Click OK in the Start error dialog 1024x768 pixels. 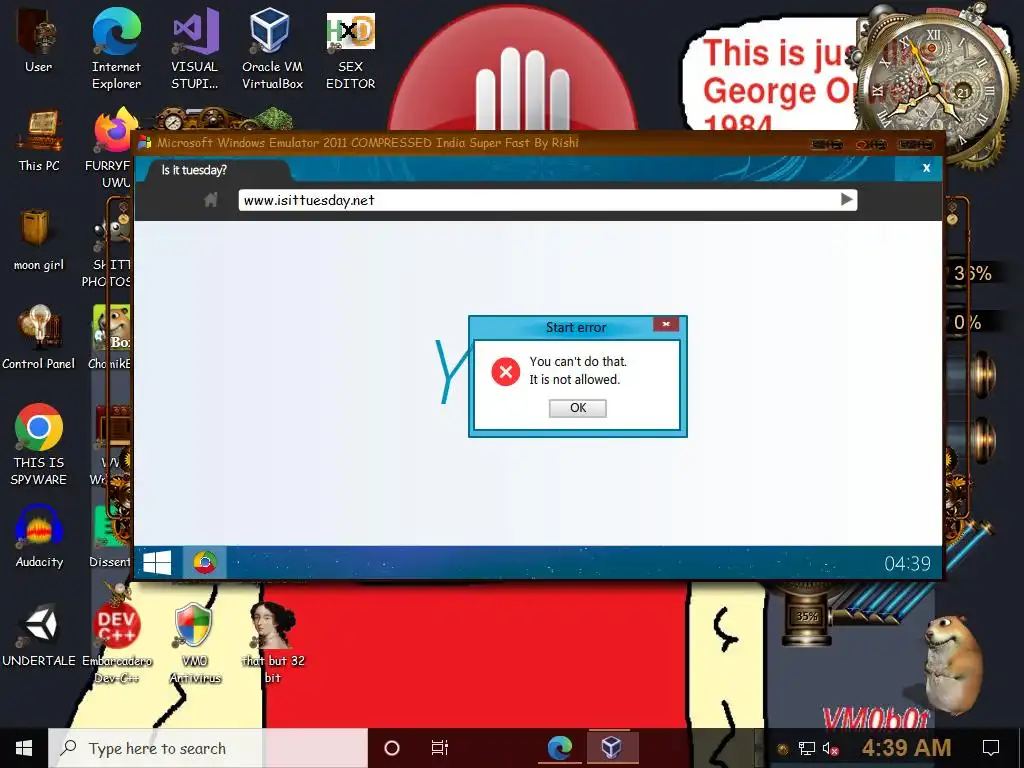577,408
